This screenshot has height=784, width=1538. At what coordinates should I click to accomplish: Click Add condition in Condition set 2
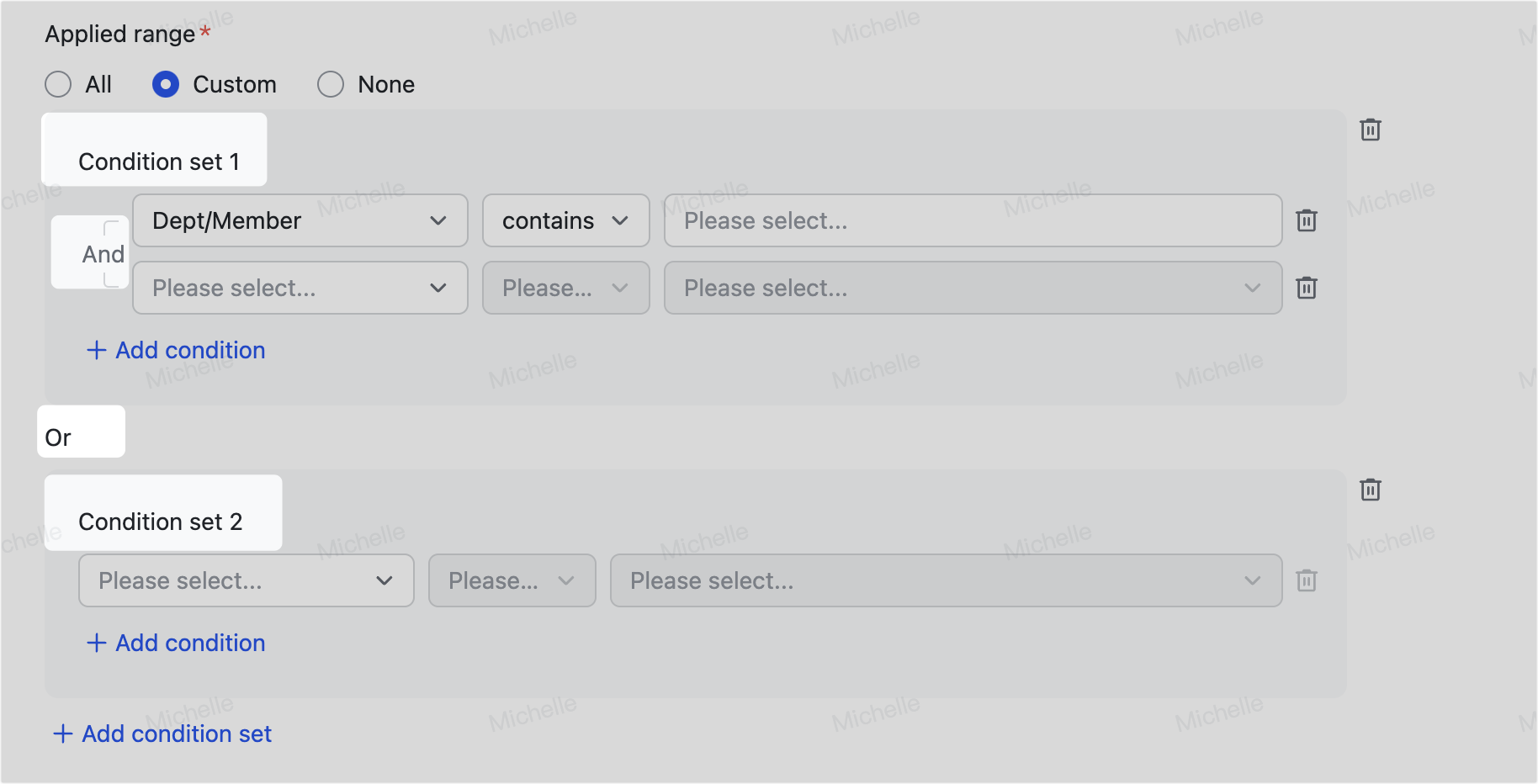[x=175, y=643]
